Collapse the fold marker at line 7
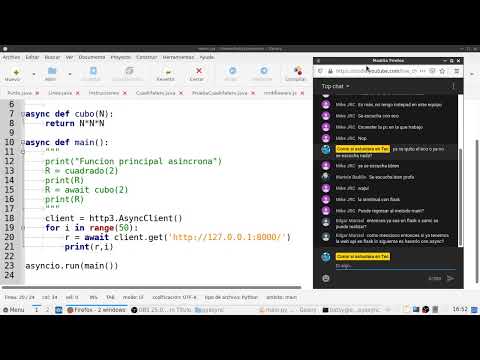The width and height of the screenshot is (480, 360). point(23,114)
